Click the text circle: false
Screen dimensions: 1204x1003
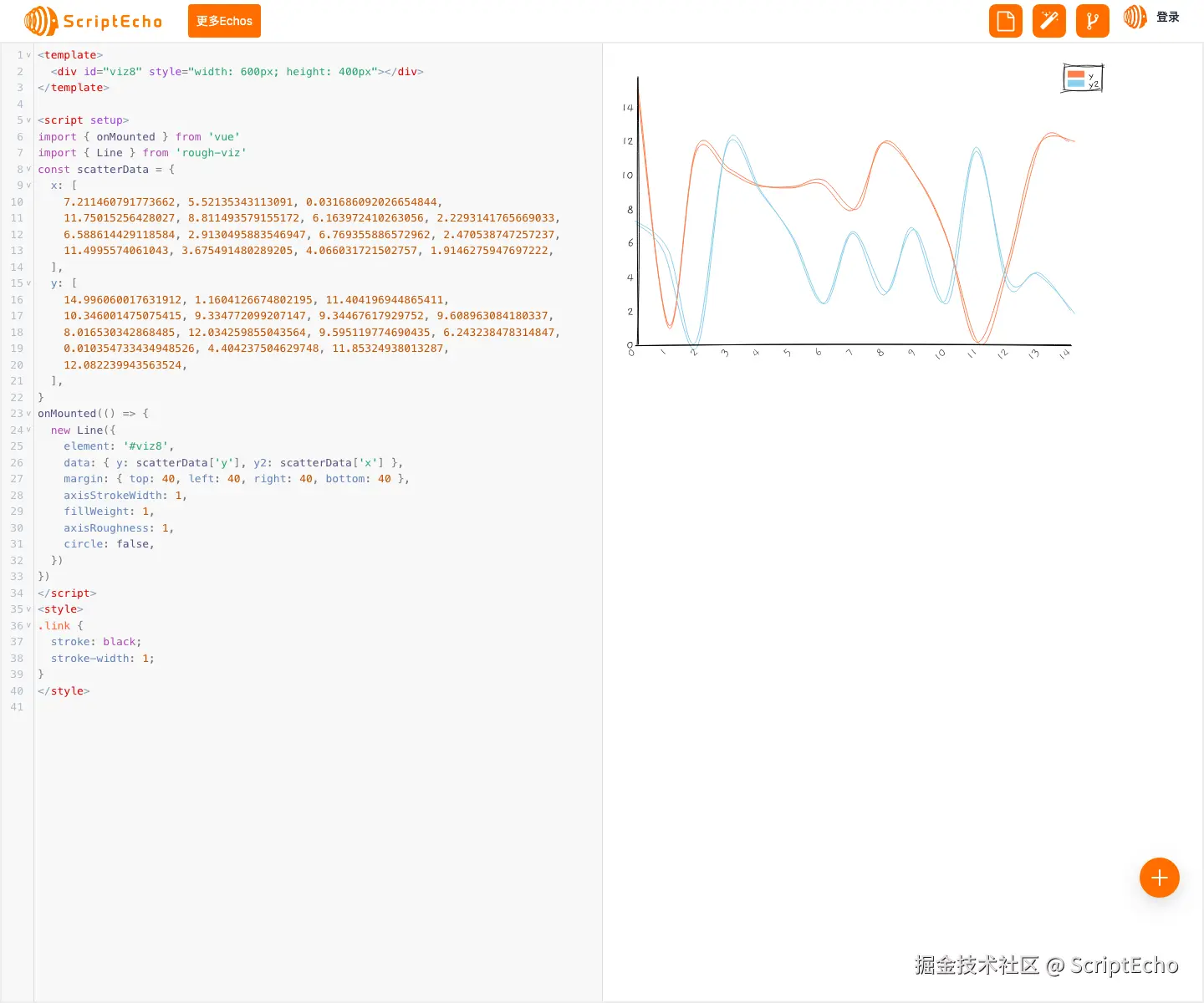(x=106, y=544)
